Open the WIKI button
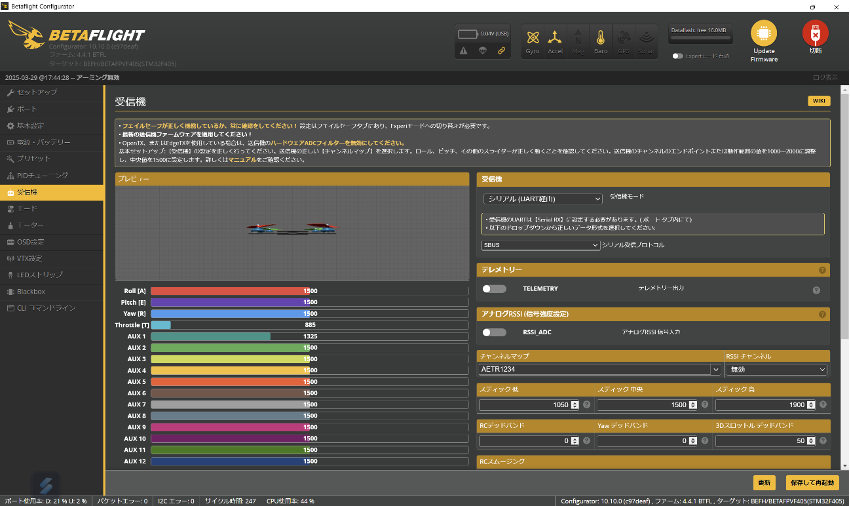The height and width of the screenshot is (506, 850). pyautogui.click(x=818, y=101)
